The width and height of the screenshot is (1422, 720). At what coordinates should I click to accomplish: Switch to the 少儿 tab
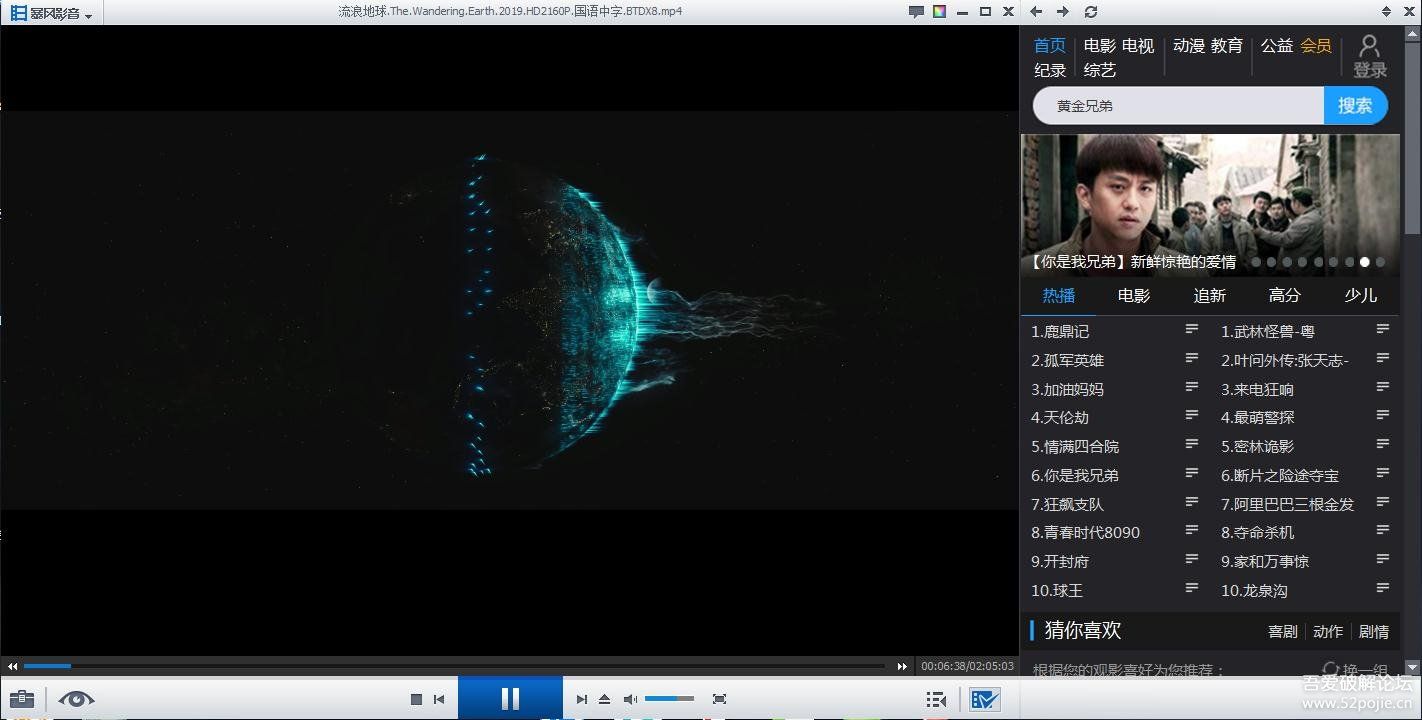1361,295
